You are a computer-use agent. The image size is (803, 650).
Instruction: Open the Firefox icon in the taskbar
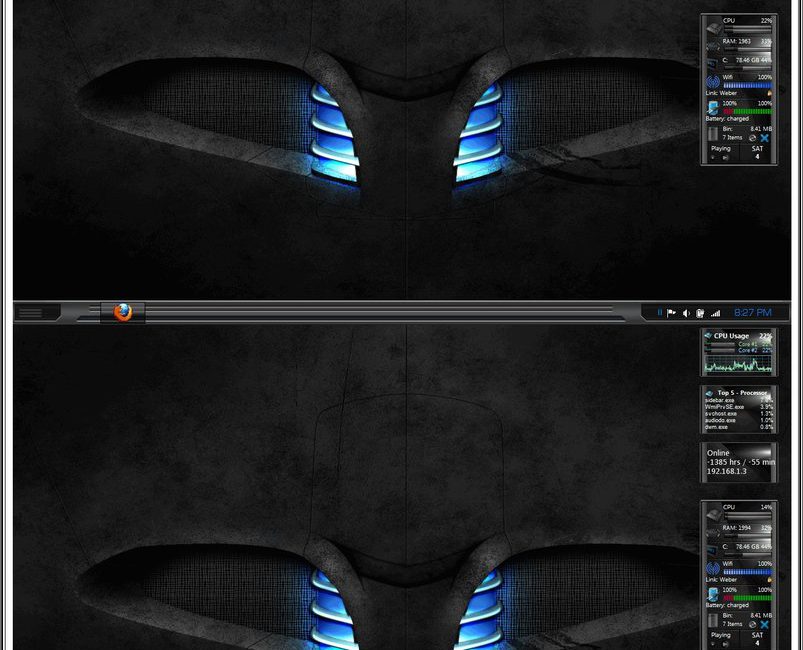click(x=123, y=312)
